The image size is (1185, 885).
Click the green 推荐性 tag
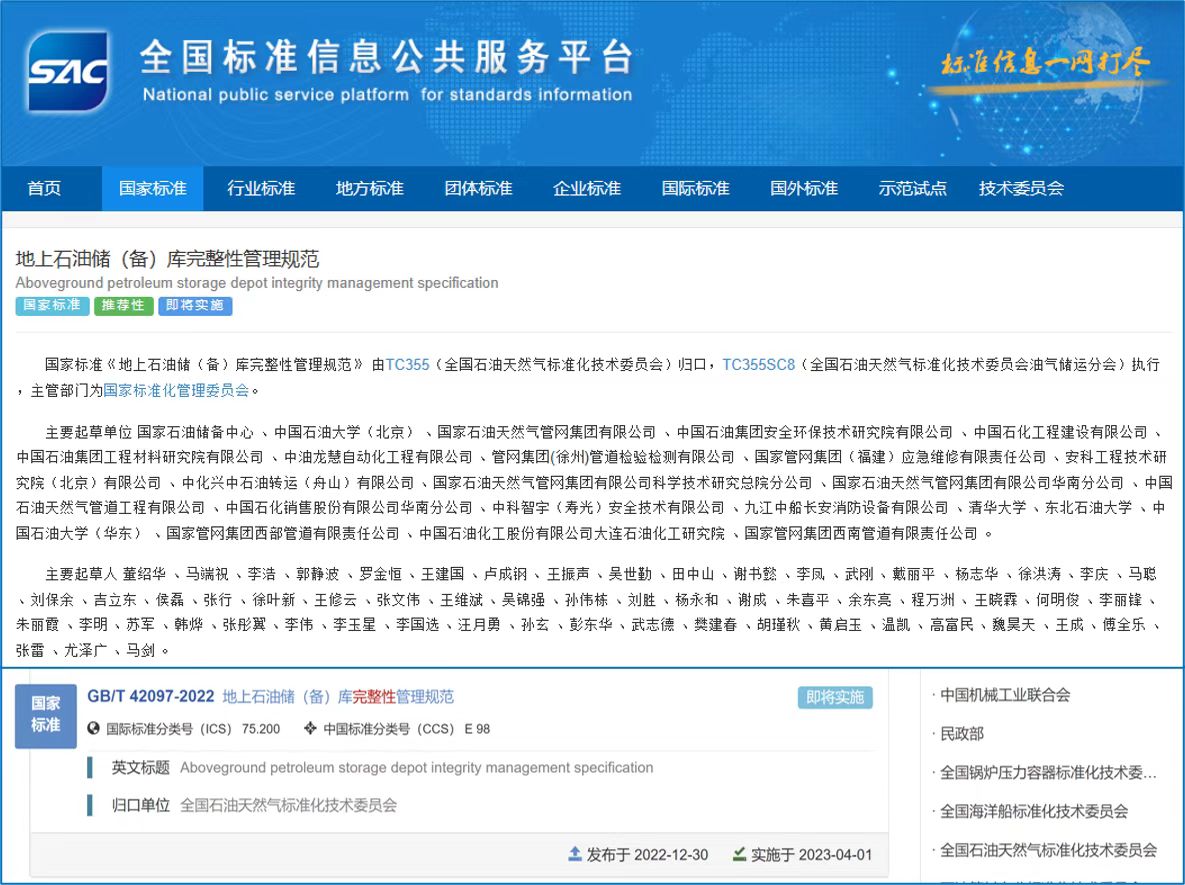[x=124, y=305]
